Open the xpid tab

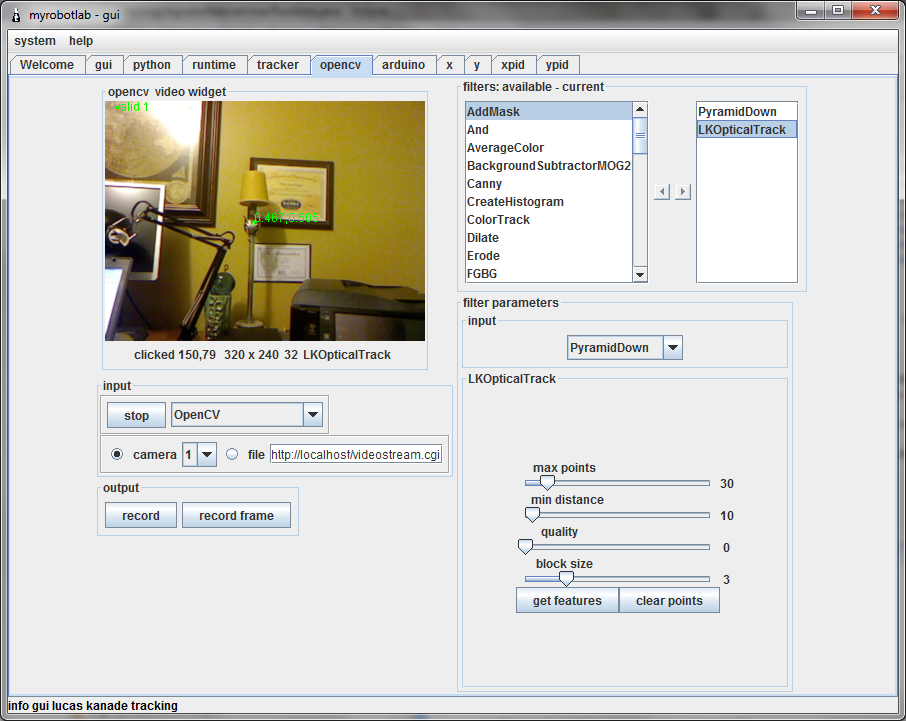(513, 65)
